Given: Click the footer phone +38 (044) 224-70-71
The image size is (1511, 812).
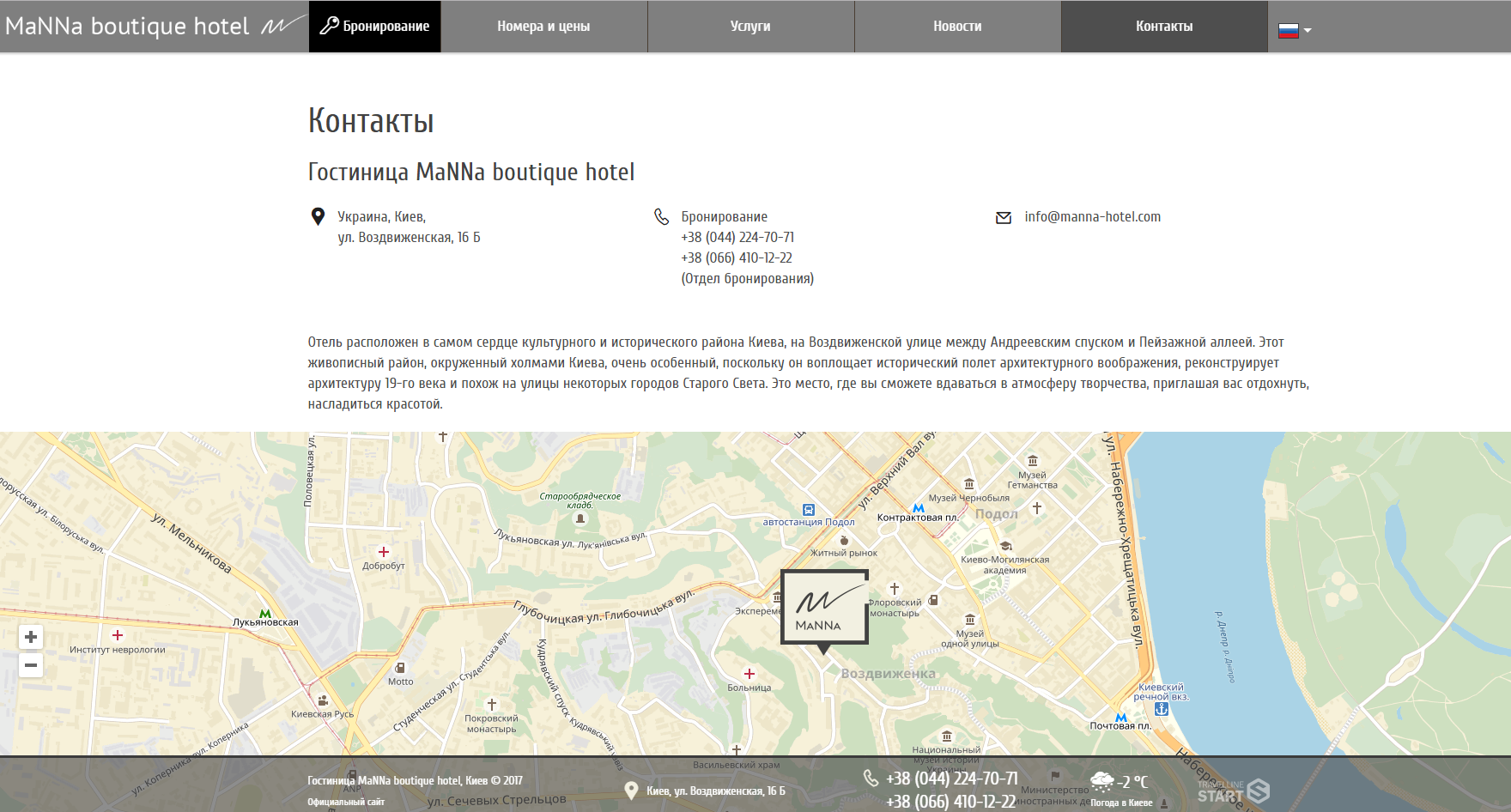Looking at the screenshot, I should click(x=952, y=779).
